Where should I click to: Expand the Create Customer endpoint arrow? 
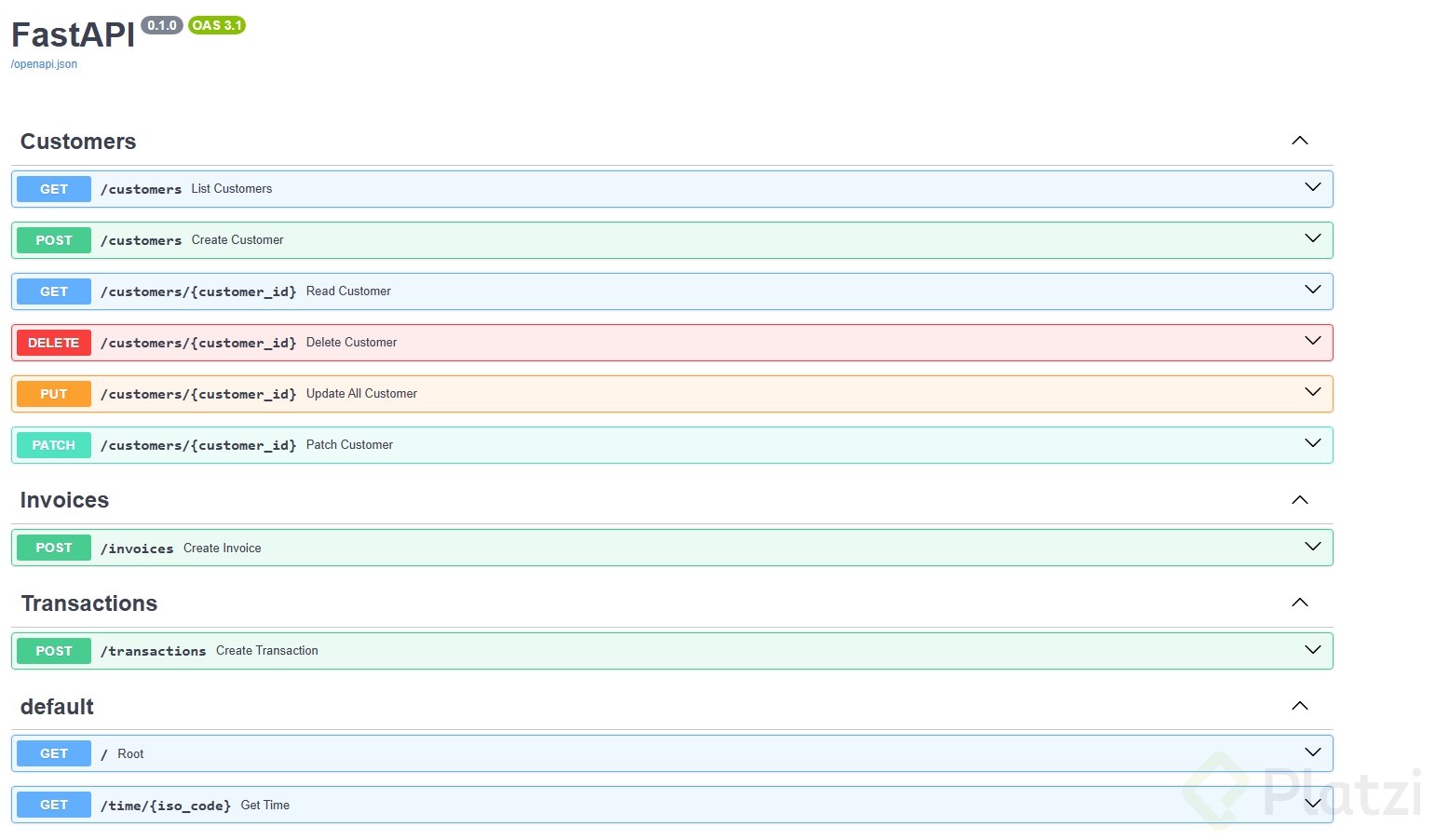tap(1313, 238)
